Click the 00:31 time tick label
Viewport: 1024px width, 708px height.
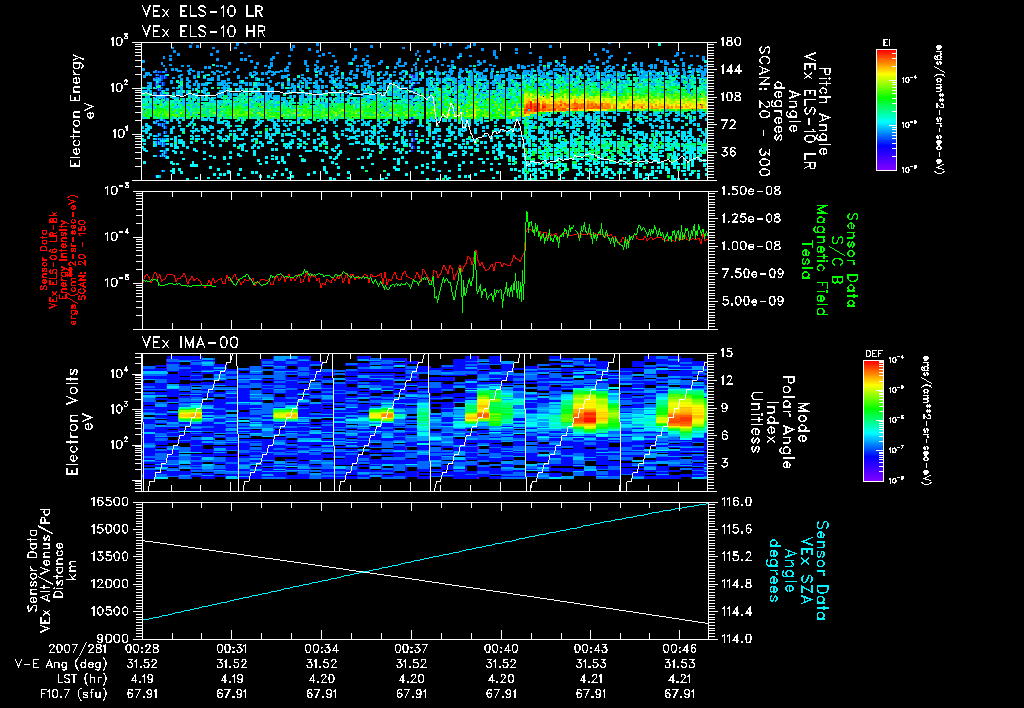tap(231, 649)
